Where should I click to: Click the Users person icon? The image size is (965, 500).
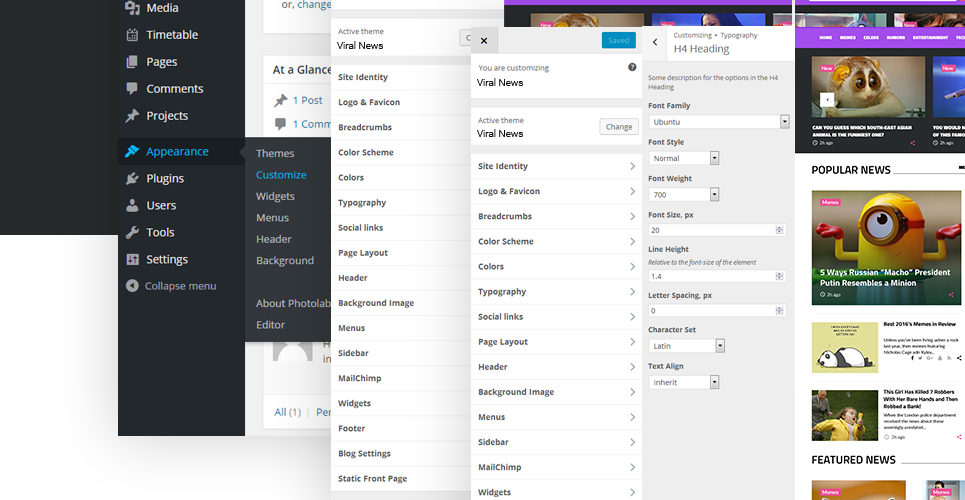click(132, 205)
